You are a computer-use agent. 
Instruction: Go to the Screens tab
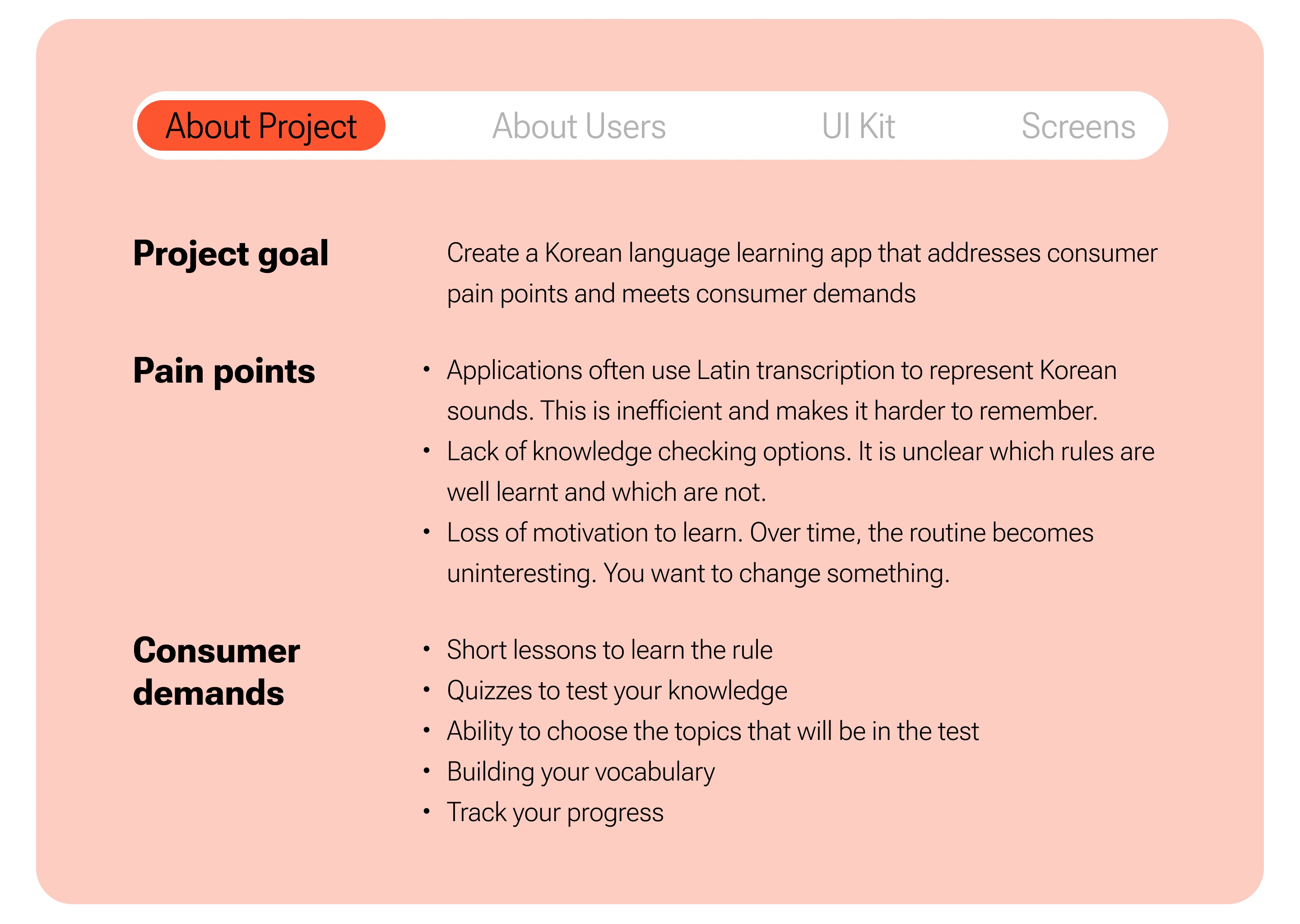[1078, 126]
